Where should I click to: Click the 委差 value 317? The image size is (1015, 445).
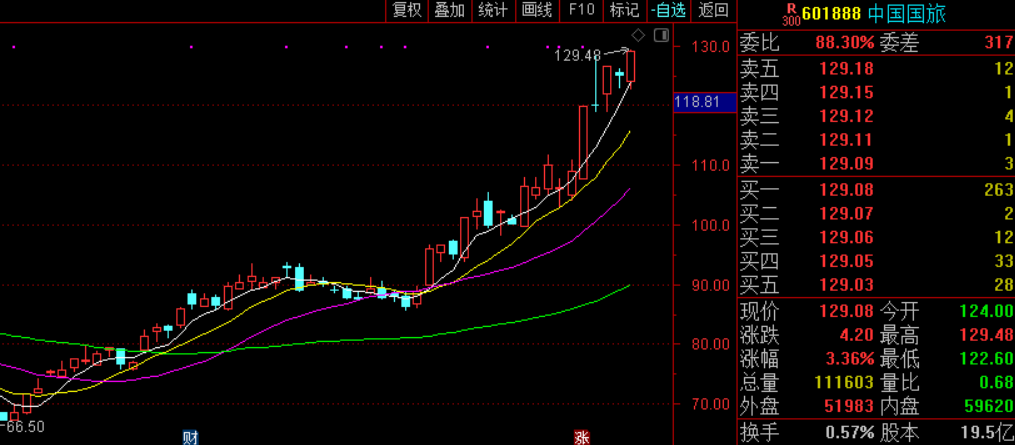[998, 43]
